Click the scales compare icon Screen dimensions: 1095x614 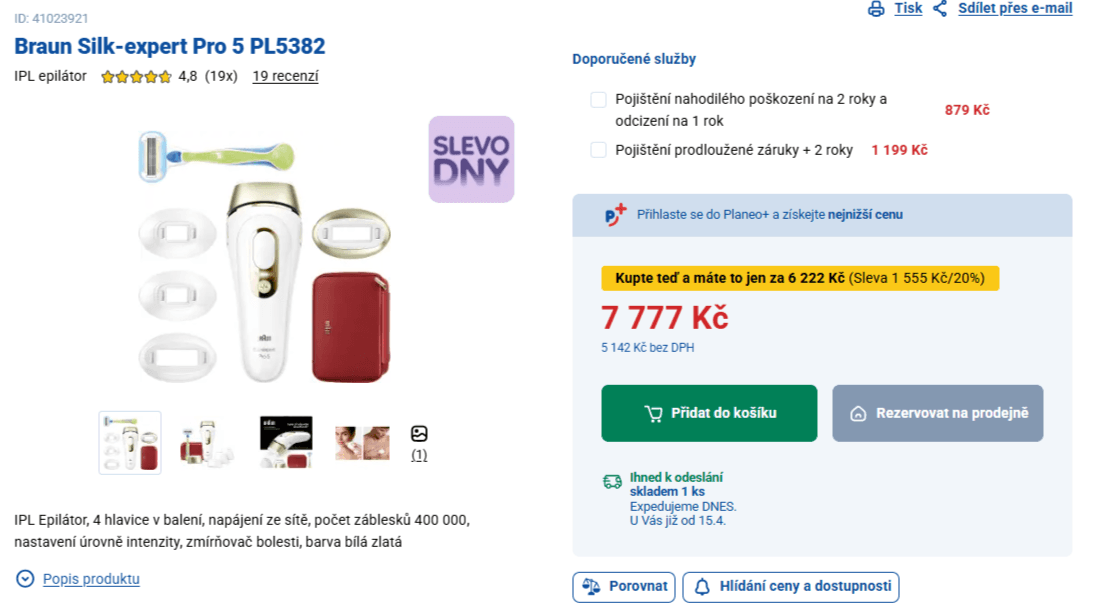pyautogui.click(x=592, y=587)
